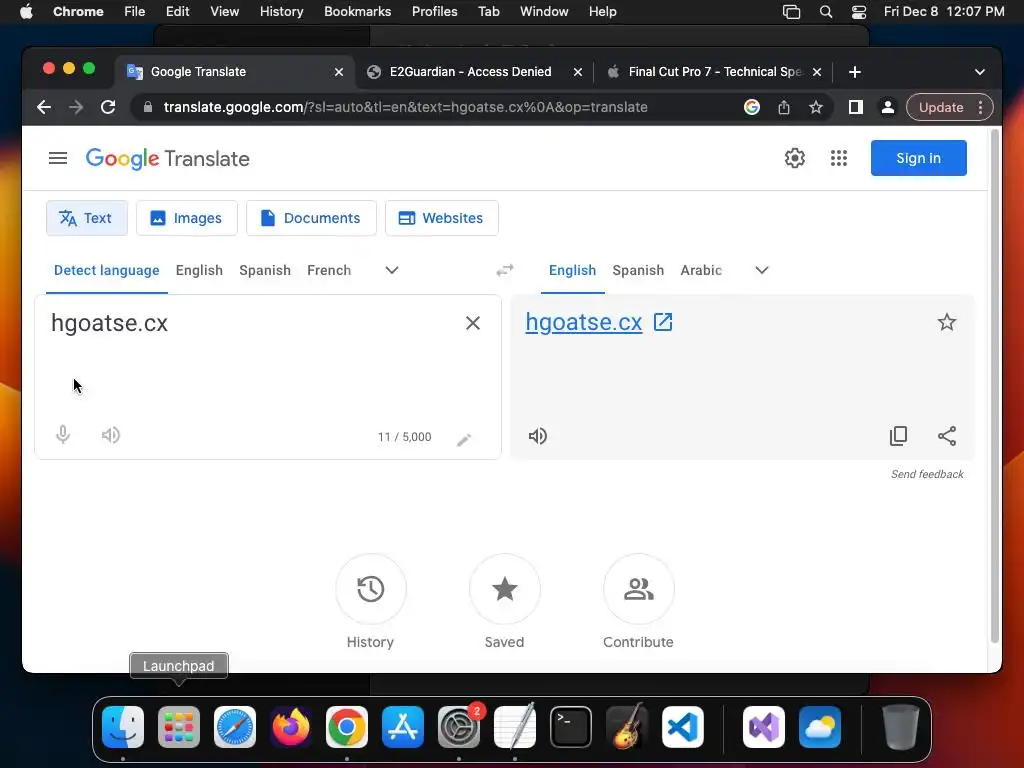
Task: Choose French as source language
Action: [329, 270]
